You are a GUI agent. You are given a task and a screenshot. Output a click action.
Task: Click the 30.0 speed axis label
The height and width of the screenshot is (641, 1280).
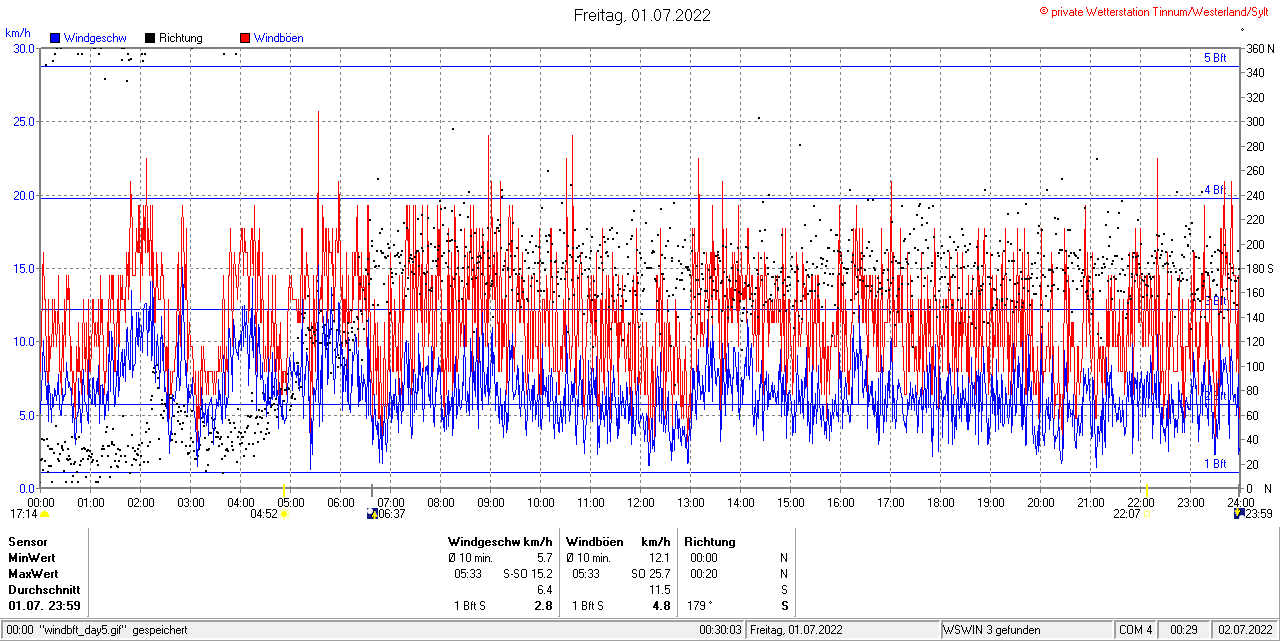click(x=23, y=48)
